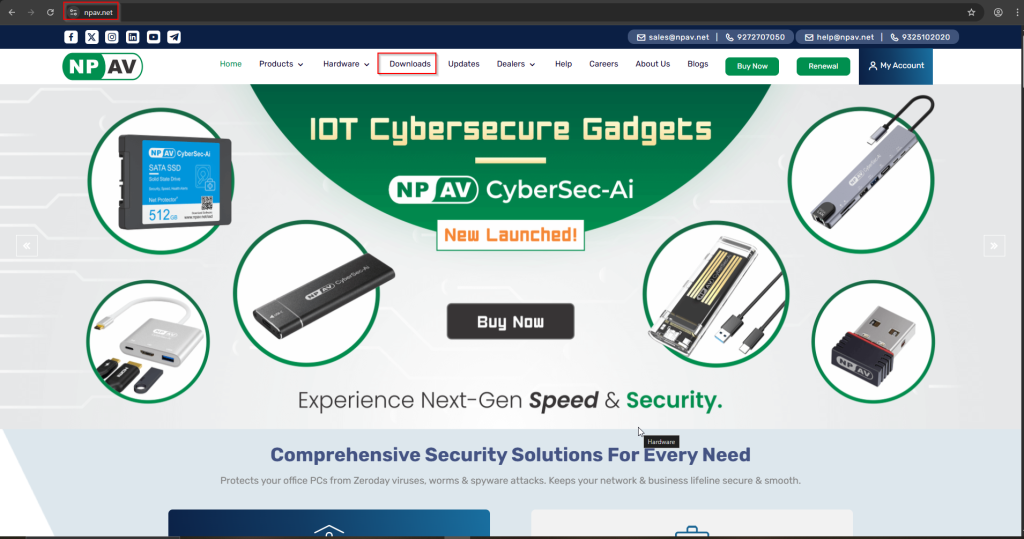
Task: Open the LinkedIn social icon
Action: [x=133, y=37]
